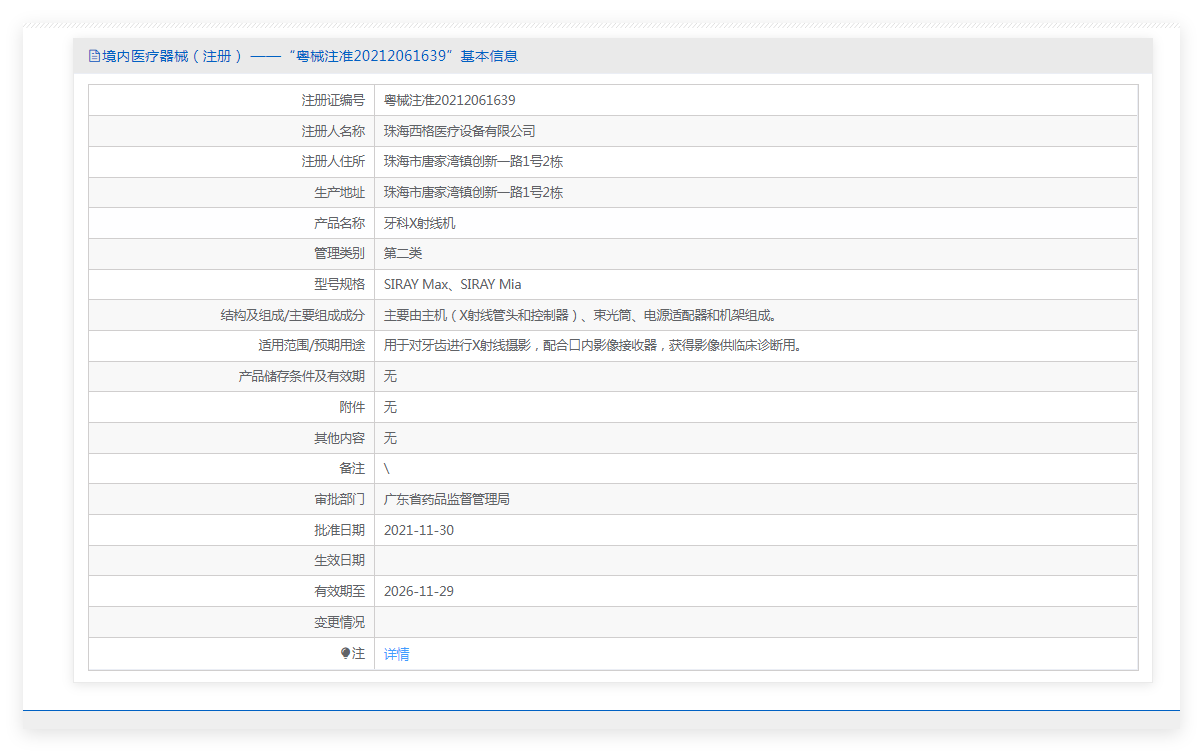The height and width of the screenshot is (752, 1203).
Task: Click the 生效日期 row label
Action: (339, 560)
